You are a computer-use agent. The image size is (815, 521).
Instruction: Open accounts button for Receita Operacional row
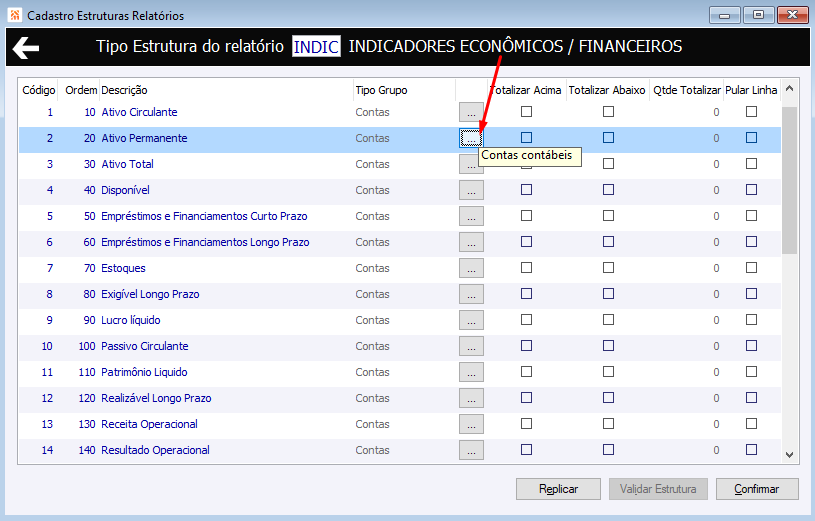pyautogui.click(x=471, y=424)
